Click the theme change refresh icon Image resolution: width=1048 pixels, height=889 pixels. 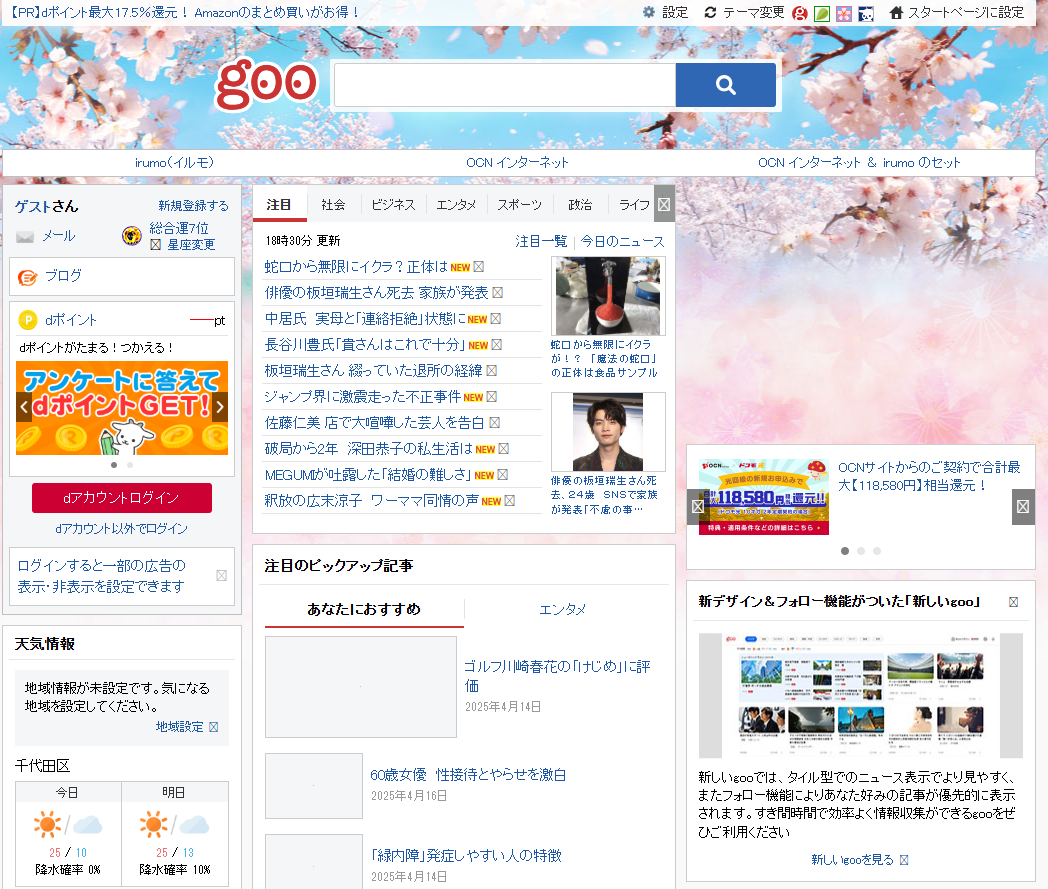tap(710, 12)
